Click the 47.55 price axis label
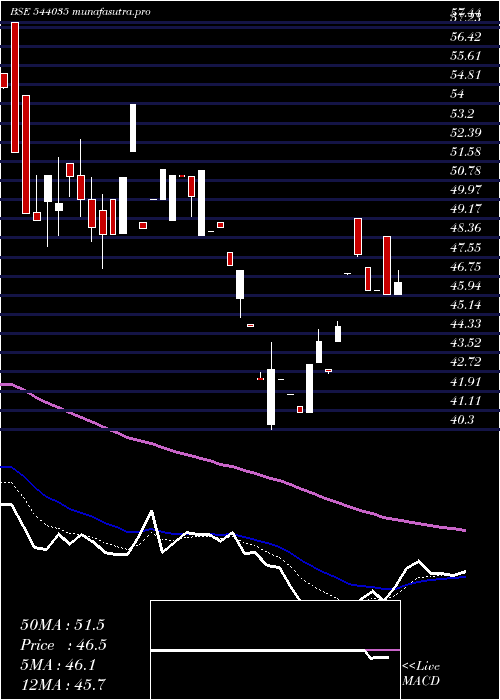 (x=466, y=248)
